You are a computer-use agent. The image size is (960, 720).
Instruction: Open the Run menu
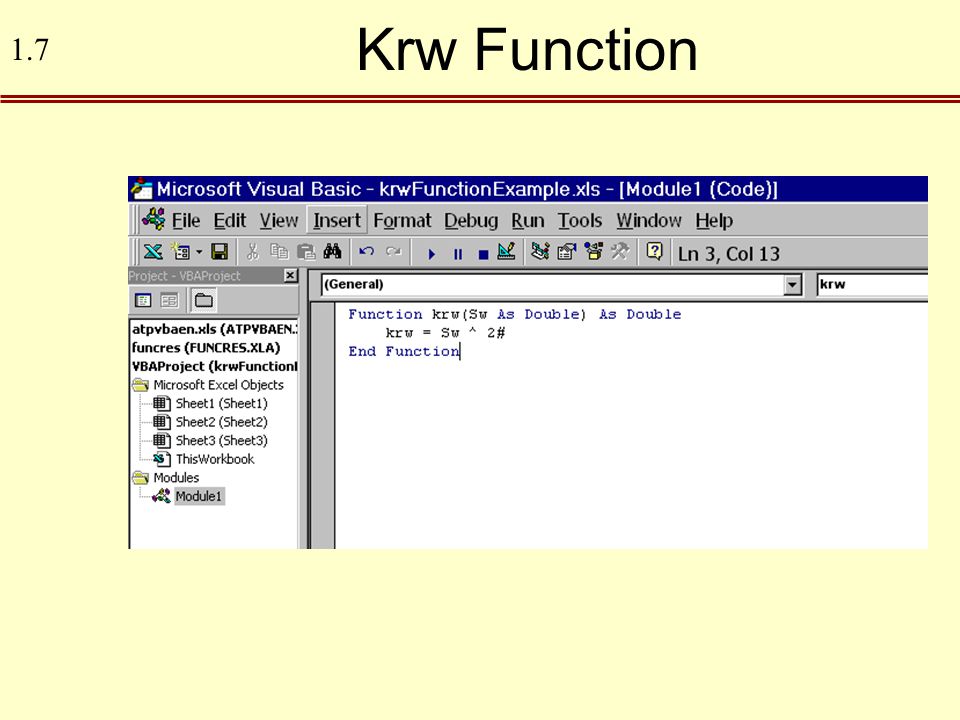(528, 220)
